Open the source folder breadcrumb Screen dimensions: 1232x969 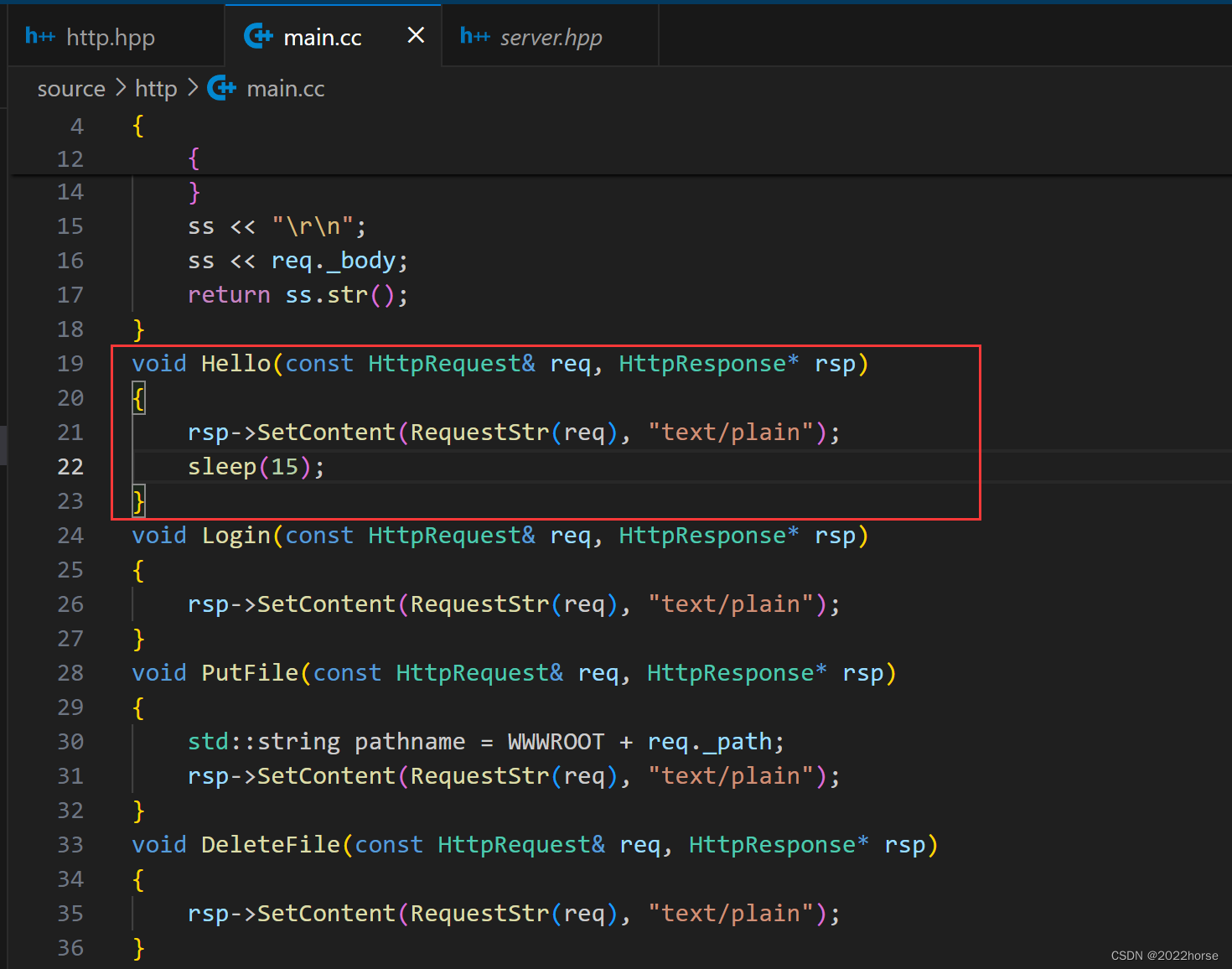tap(71, 89)
